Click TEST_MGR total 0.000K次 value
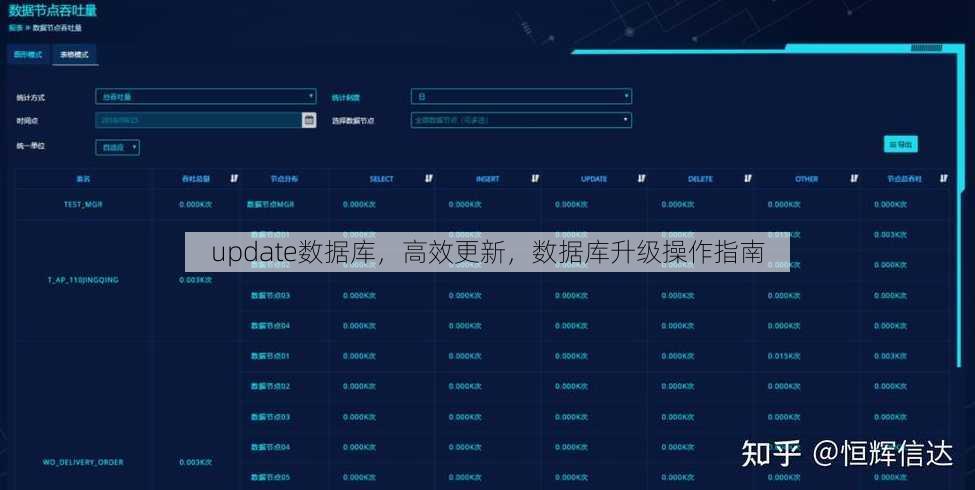Screen dimensions: 975x490 [196, 205]
